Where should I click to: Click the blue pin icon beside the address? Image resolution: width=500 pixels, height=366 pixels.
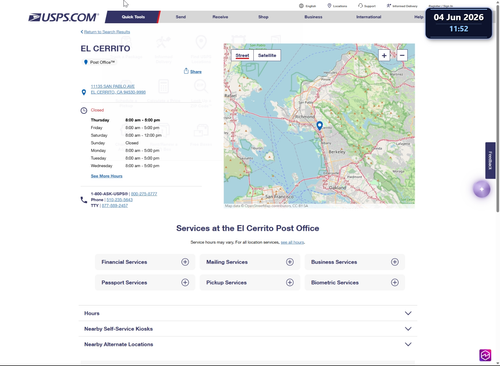pyautogui.click(x=84, y=92)
